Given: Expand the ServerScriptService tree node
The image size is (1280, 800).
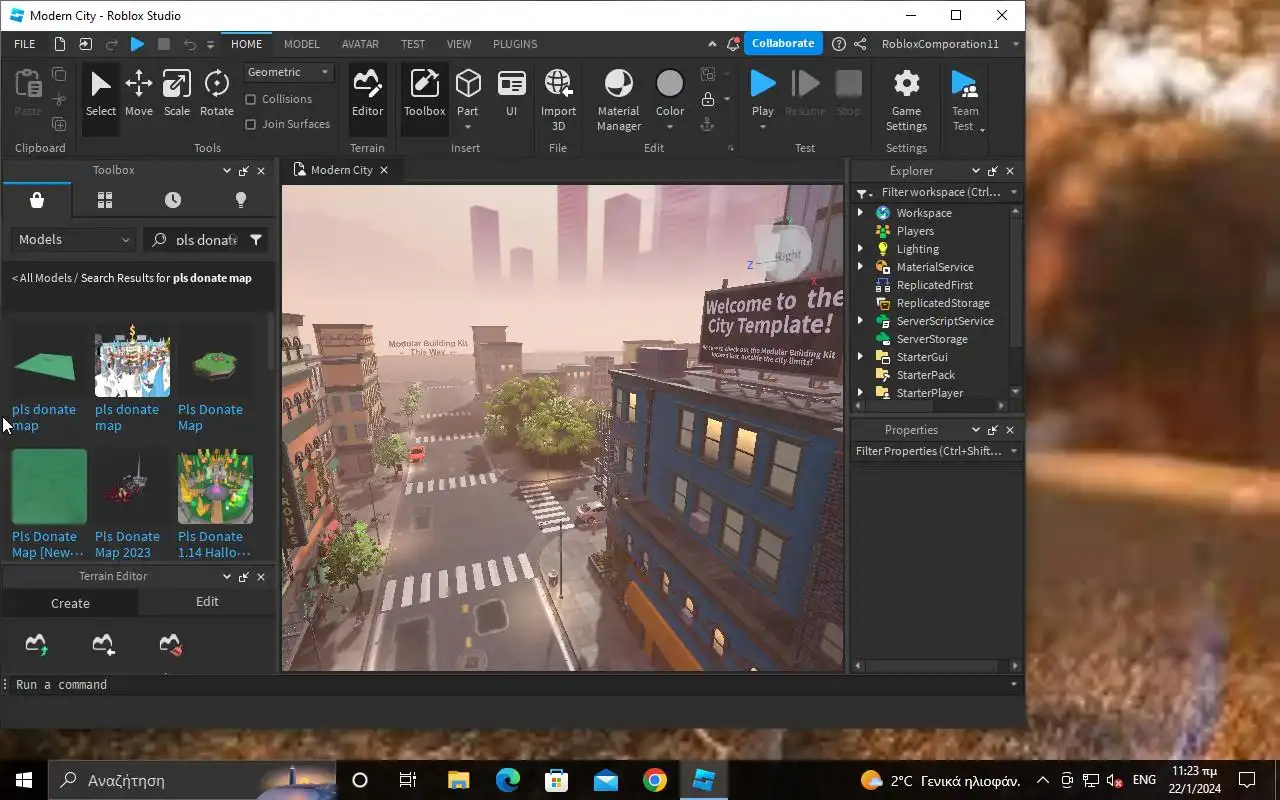Looking at the screenshot, I should (x=860, y=321).
